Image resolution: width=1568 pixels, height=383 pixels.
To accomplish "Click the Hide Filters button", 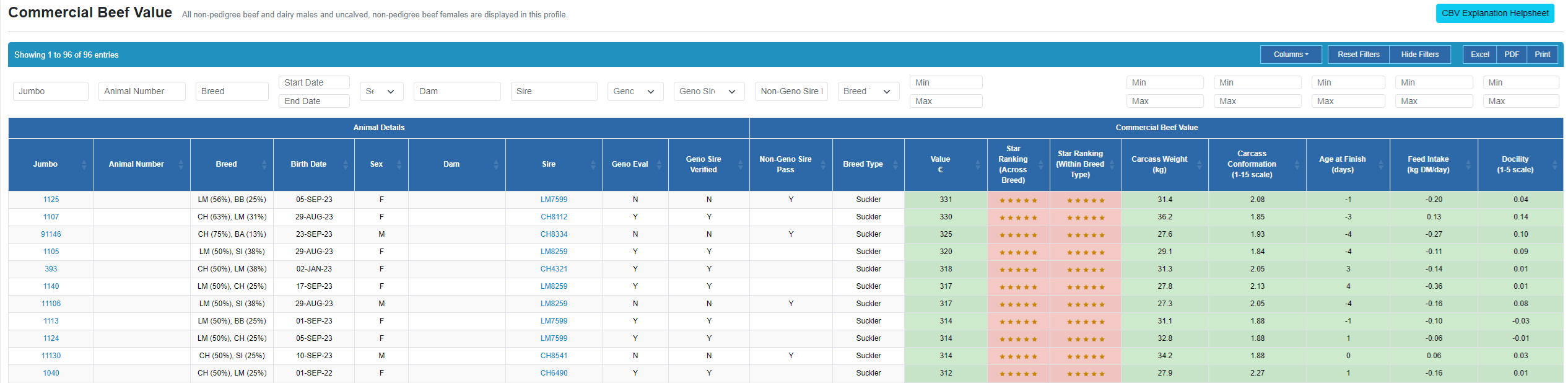I will click(x=1420, y=55).
